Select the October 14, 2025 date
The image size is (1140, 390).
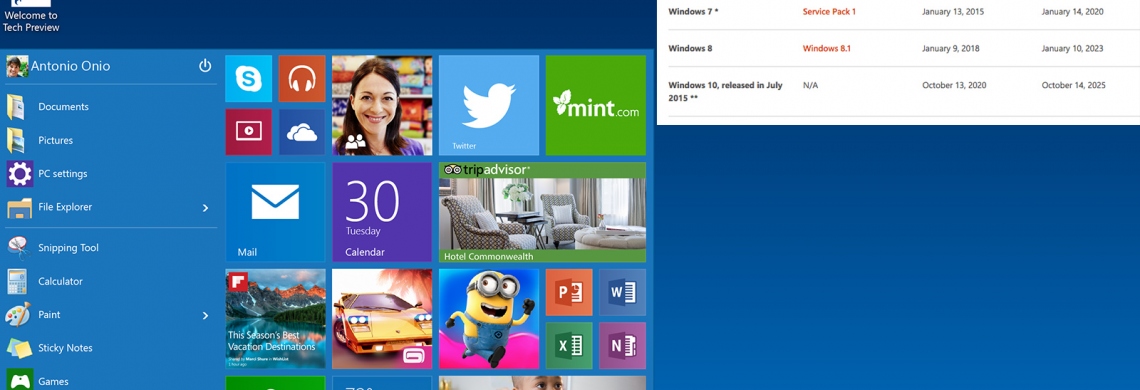[x=1073, y=85]
